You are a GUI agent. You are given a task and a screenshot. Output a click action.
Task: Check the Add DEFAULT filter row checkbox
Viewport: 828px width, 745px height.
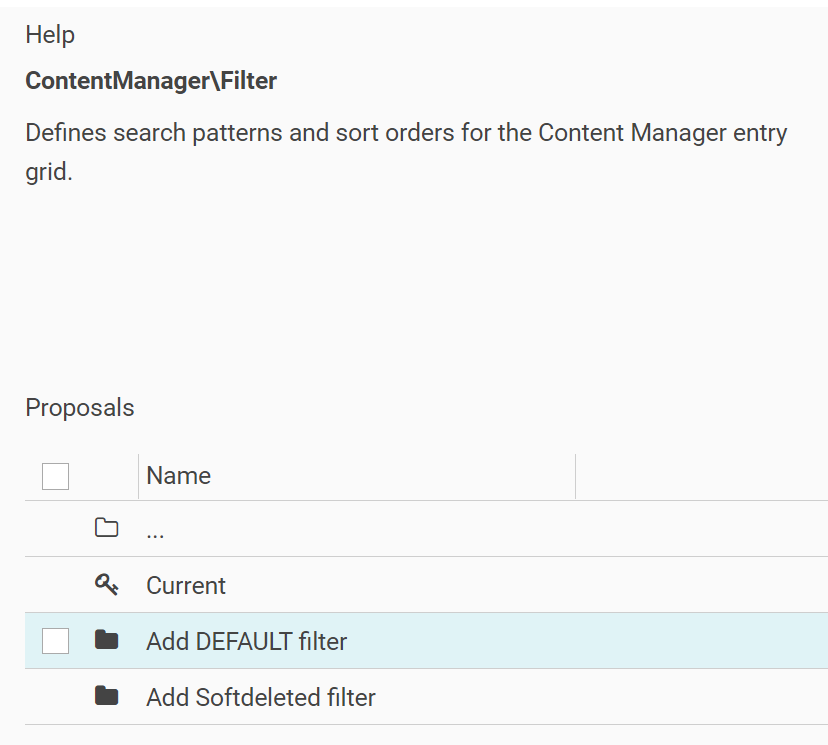(55, 641)
